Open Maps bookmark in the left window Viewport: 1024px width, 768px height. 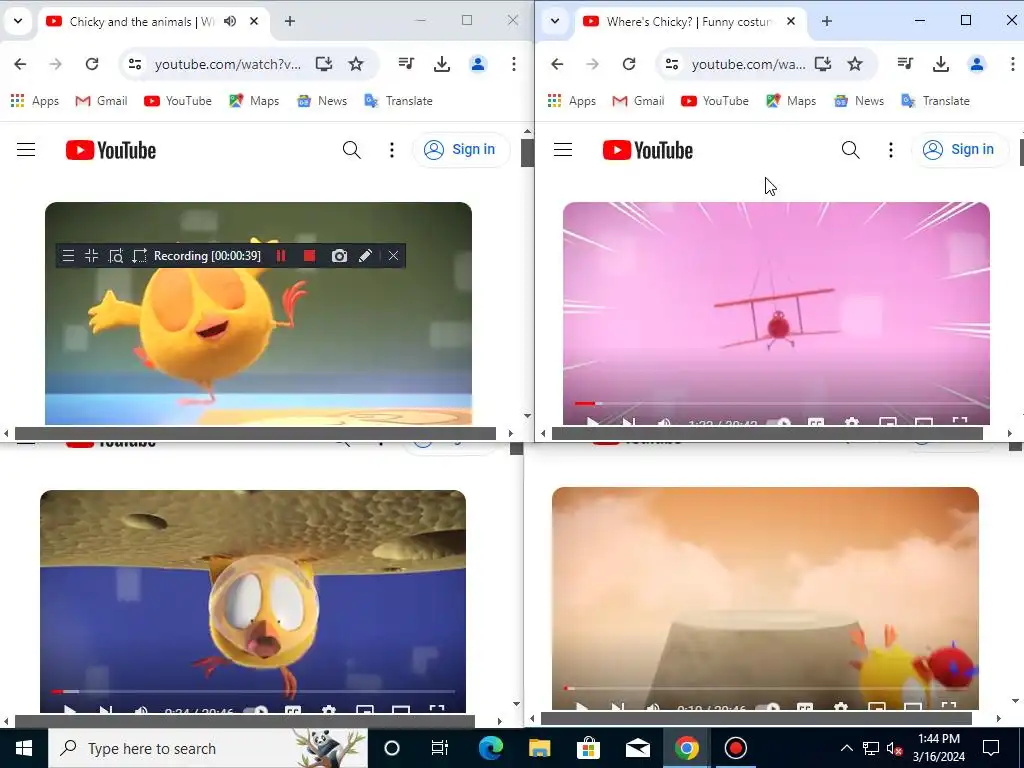tap(254, 101)
